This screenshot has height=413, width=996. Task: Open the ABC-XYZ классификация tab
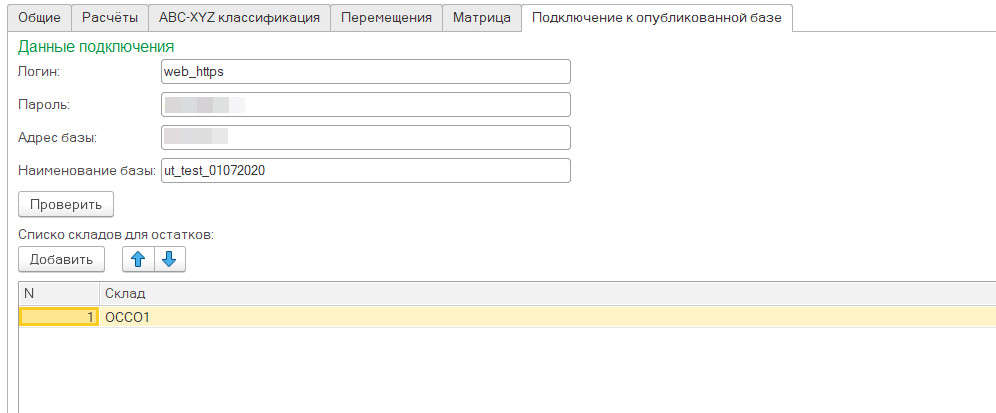coord(239,18)
